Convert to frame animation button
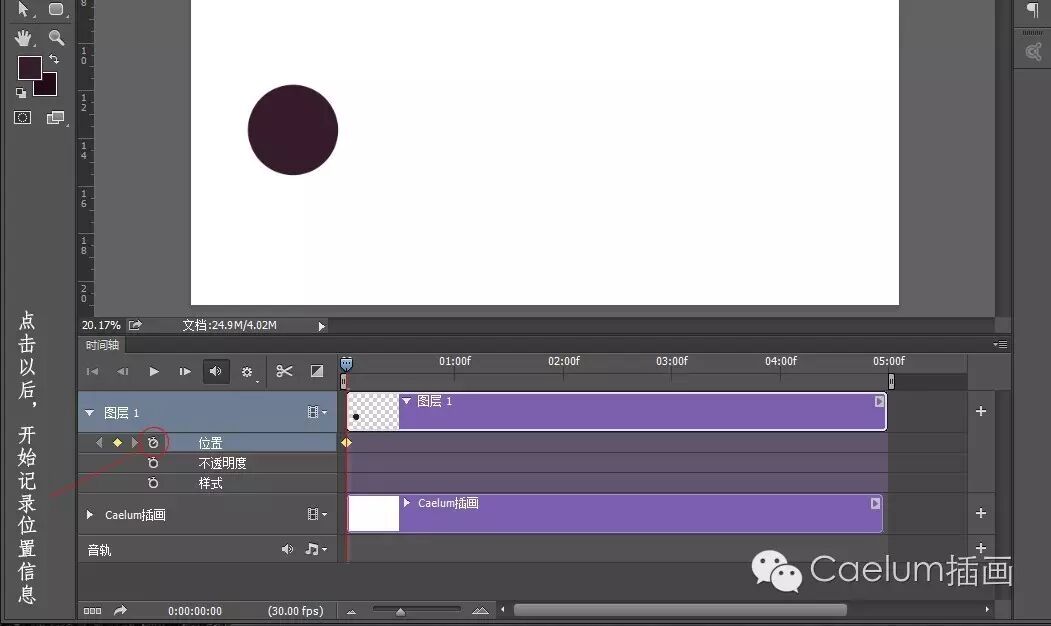Screen dimensions: 1051x626 pos(92,611)
